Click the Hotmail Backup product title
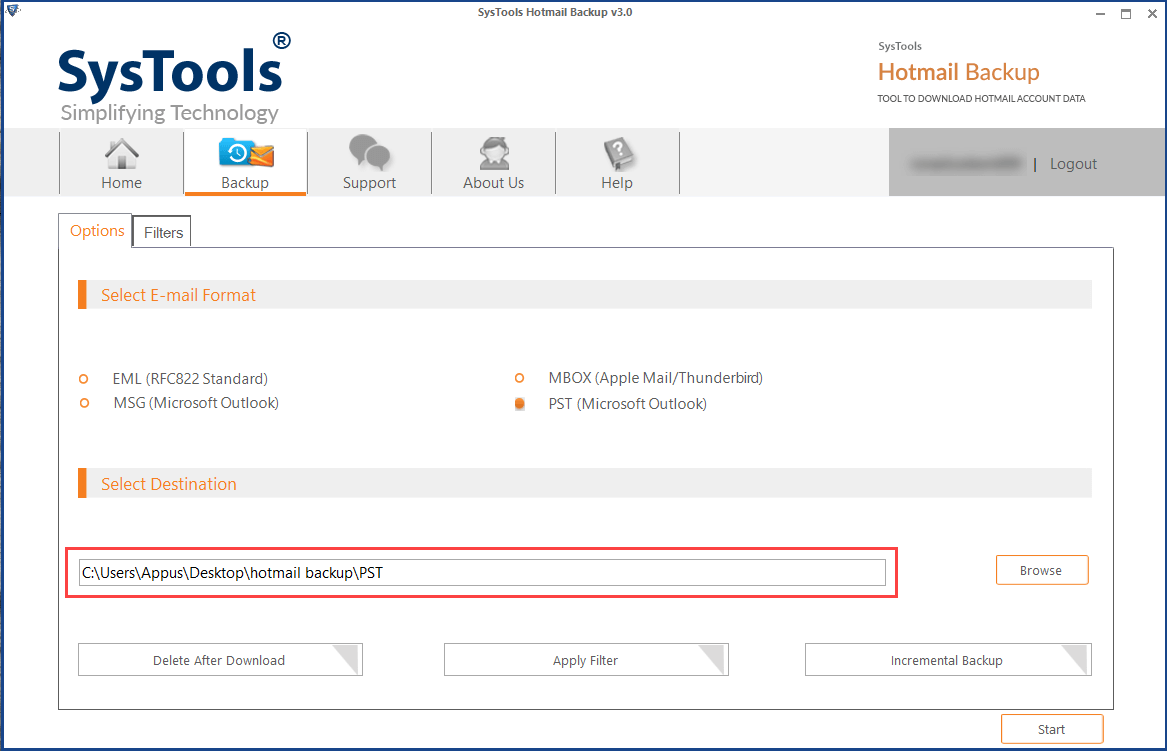The height and width of the screenshot is (751, 1167). click(959, 72)
